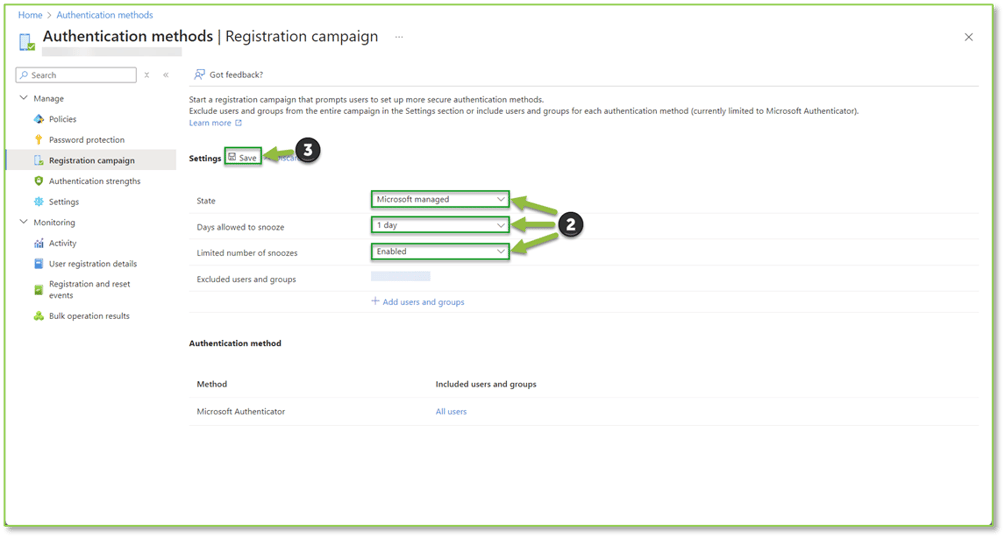The height and width of the screenshot is (538, 1005).
Task: Click Got feedback? link
Action: tap(237, 75)
